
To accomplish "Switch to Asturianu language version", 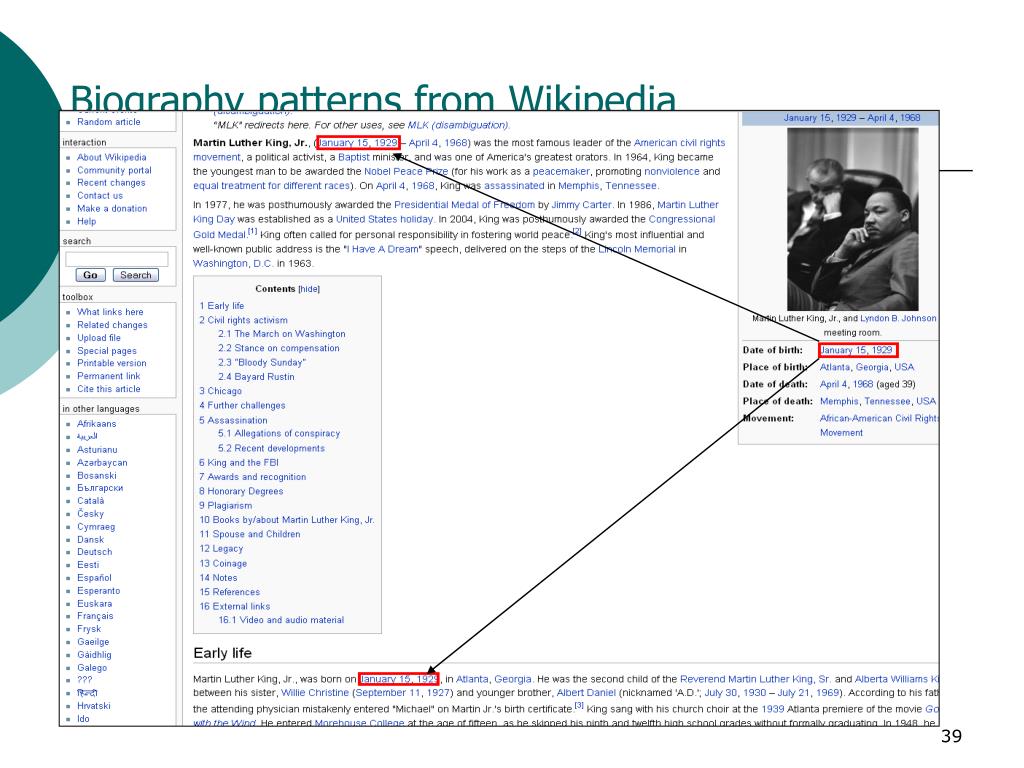I will pyautogui.click(x=97, y=450).
